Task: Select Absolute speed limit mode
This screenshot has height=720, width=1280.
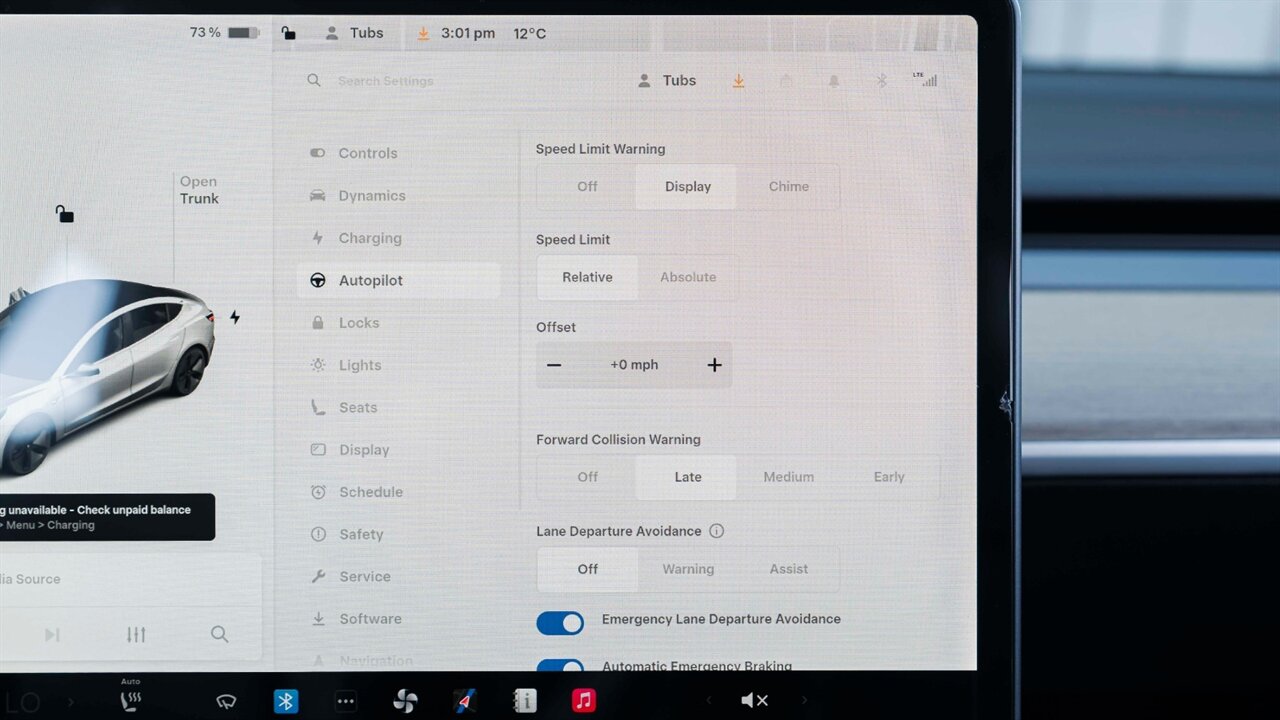Action: (688, 278)
